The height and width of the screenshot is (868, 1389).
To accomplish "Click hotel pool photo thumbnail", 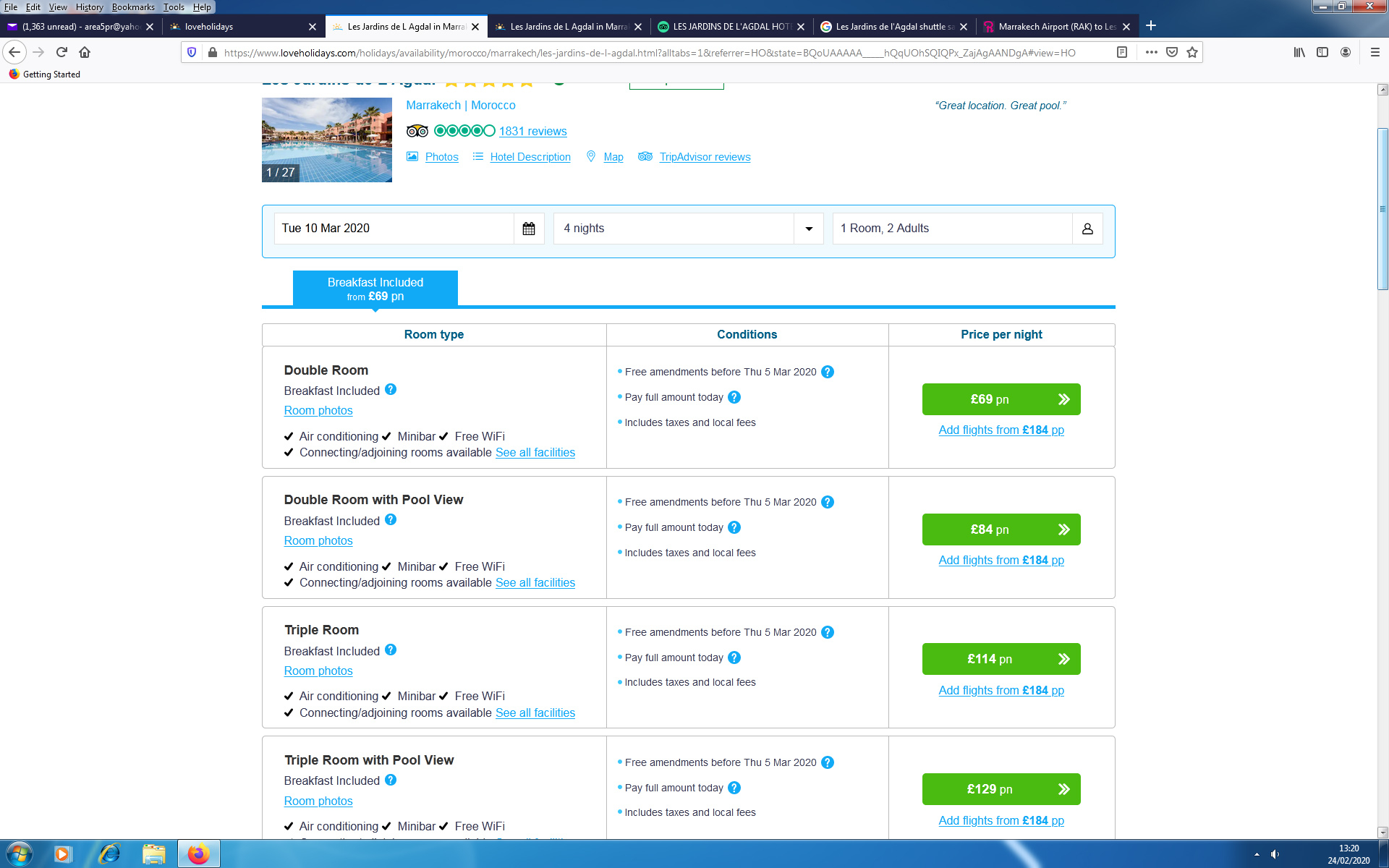I will pos(327,140).
